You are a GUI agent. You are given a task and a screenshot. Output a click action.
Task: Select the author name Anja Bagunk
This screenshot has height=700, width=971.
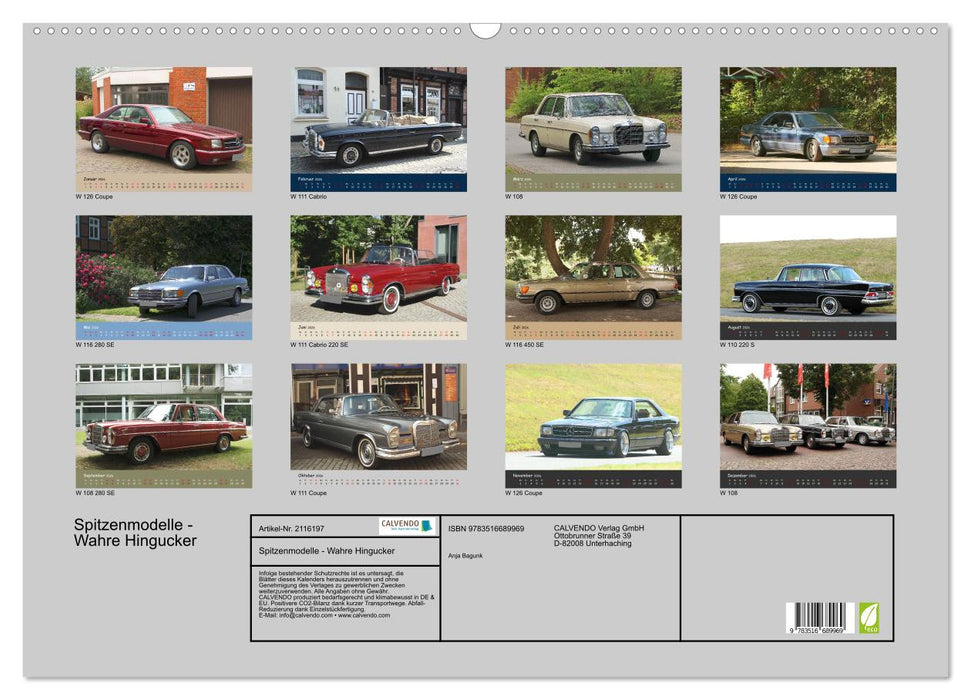[x=466, y=556]
